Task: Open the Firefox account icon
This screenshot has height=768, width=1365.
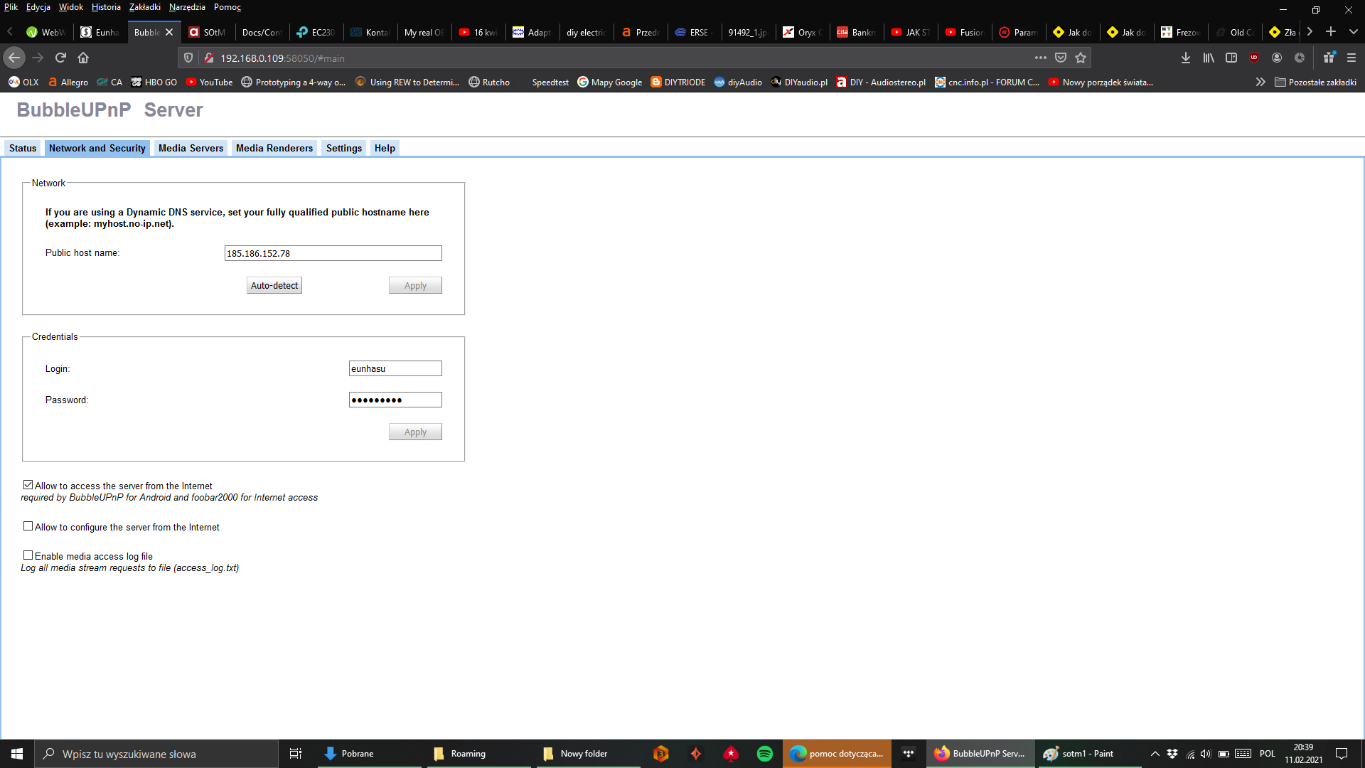Action: 1277,57
